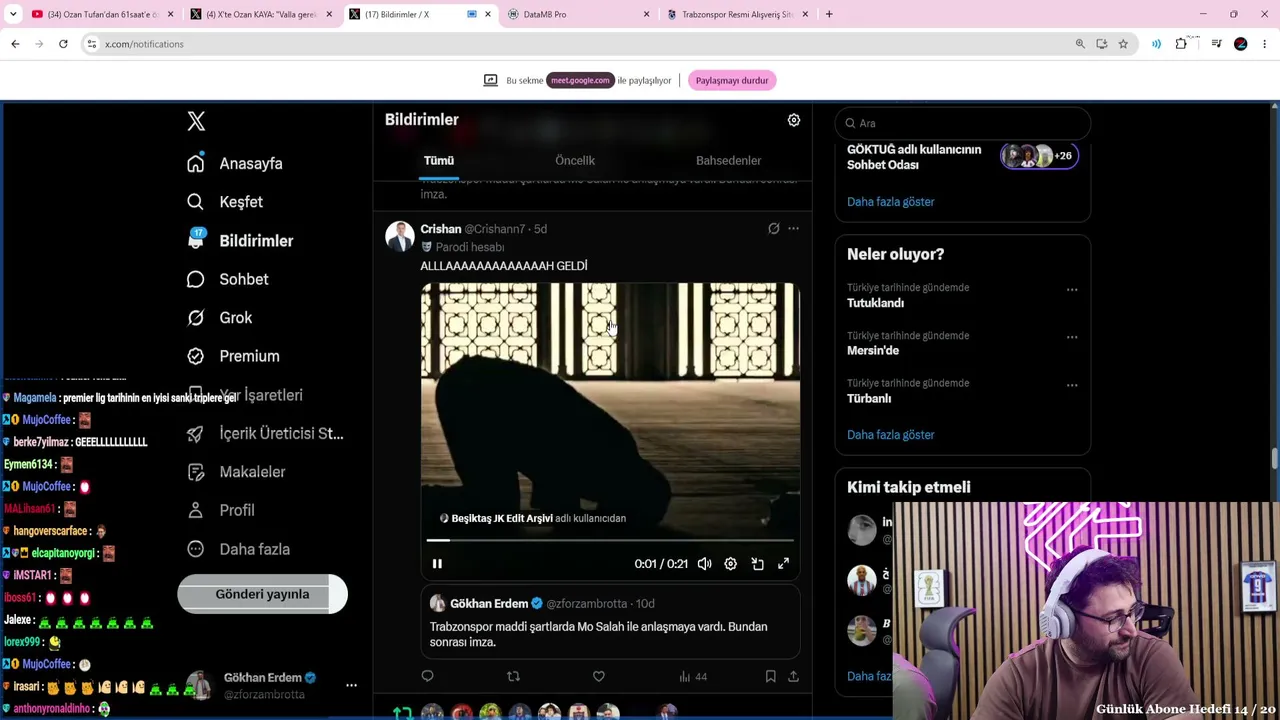The image size is (1280, 720).
Task: Open the Türbanlı trending topic
Action: tap(869, 399)
